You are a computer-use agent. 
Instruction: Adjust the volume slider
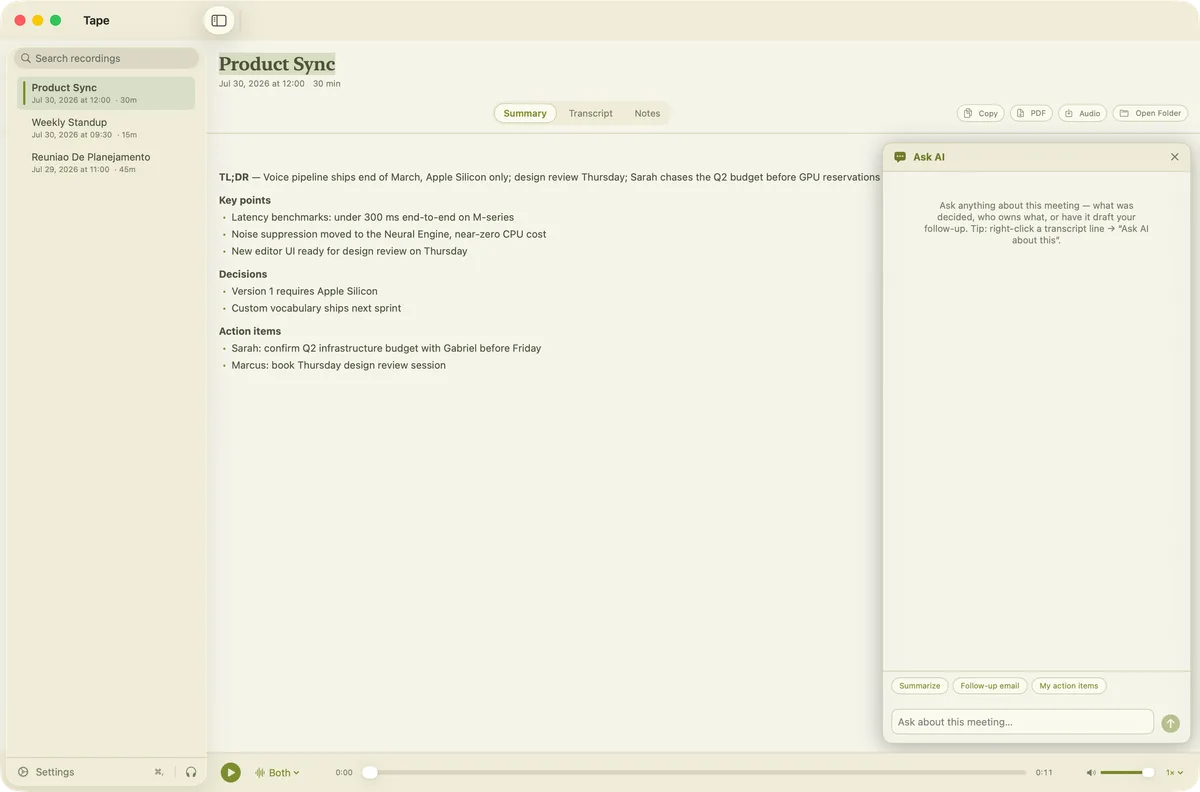tap(1127, 772)
